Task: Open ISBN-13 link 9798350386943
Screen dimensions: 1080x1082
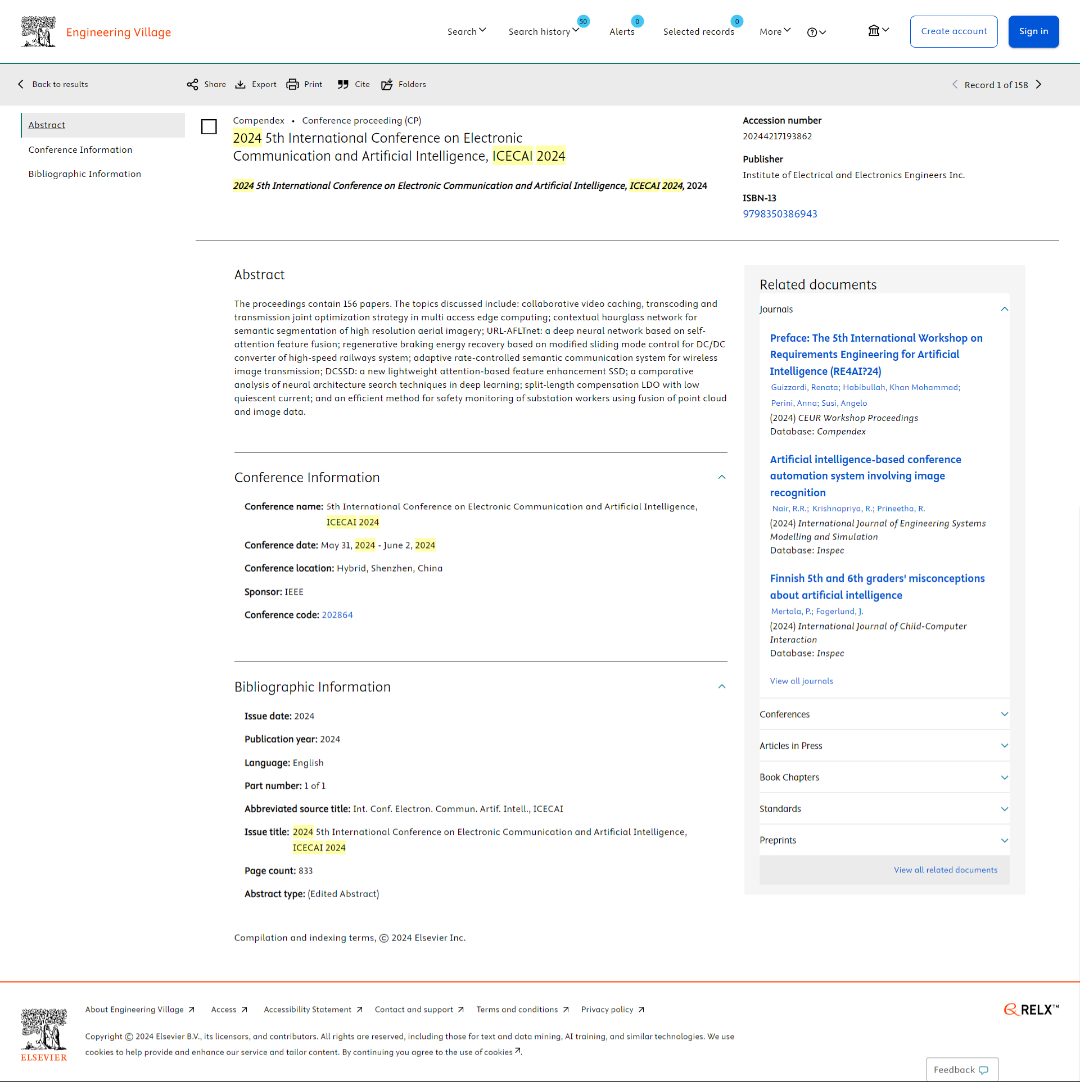Action: click(779, 214)
